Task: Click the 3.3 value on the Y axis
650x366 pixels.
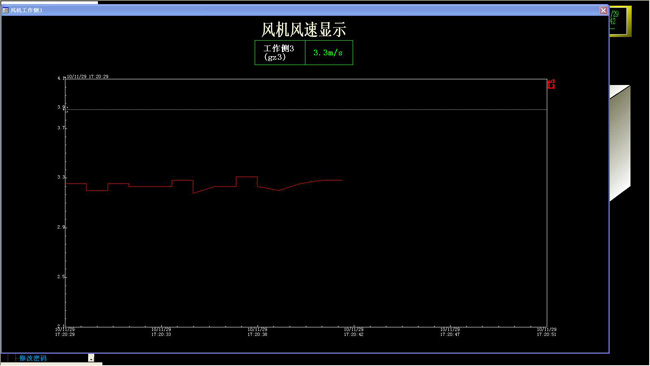Action: click(x=61, y=177)
